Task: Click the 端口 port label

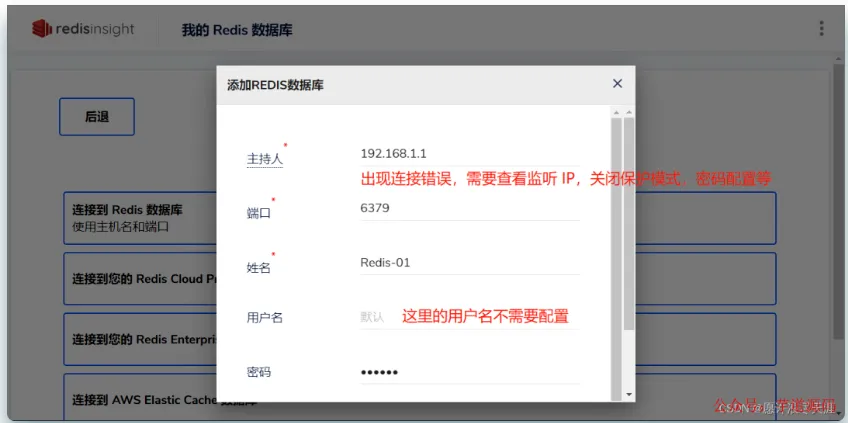Action: coord(259,214)
